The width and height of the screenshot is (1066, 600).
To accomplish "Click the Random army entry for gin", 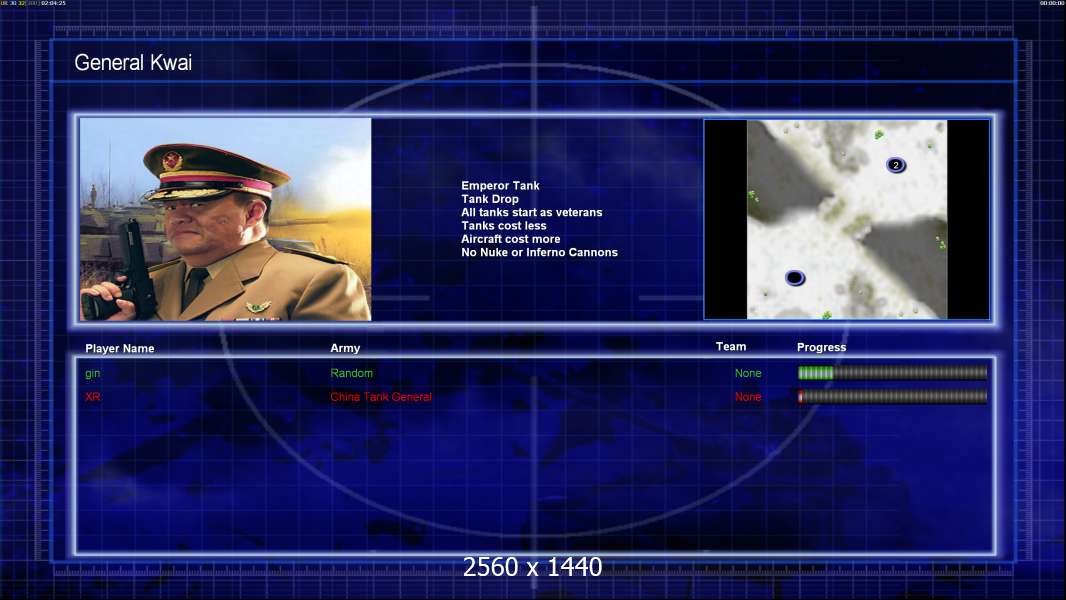I will 351,373.
